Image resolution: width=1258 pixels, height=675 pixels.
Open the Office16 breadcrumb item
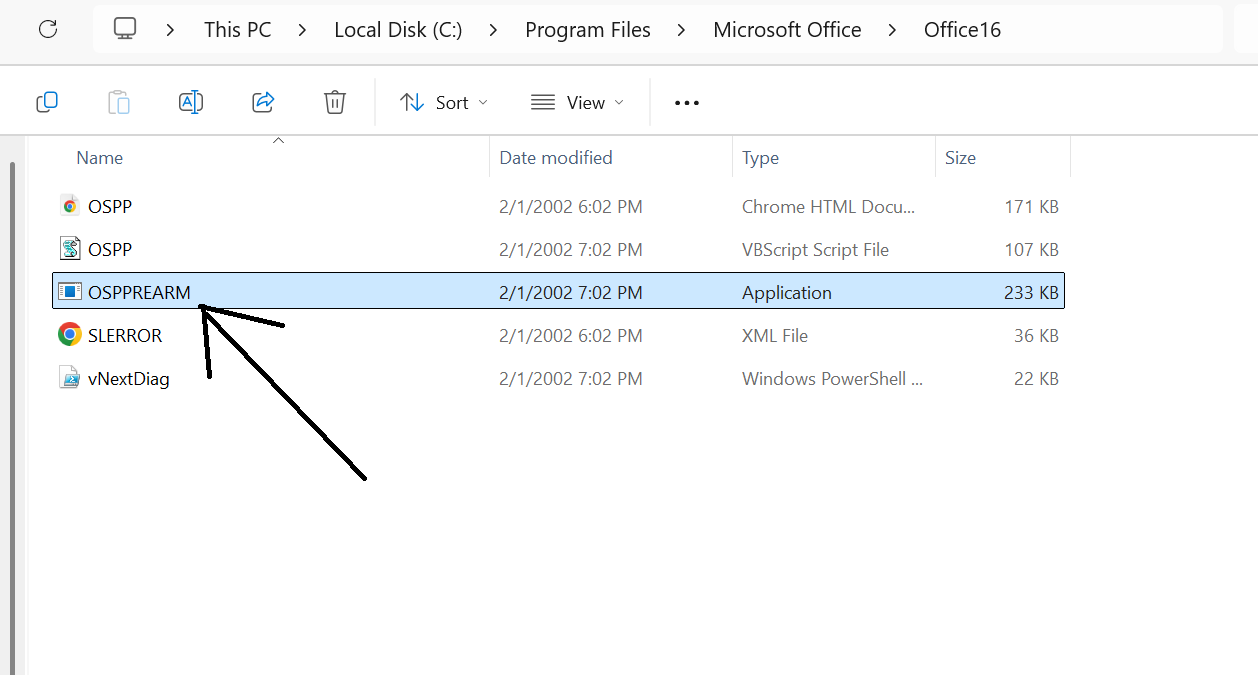click(962, 29)
